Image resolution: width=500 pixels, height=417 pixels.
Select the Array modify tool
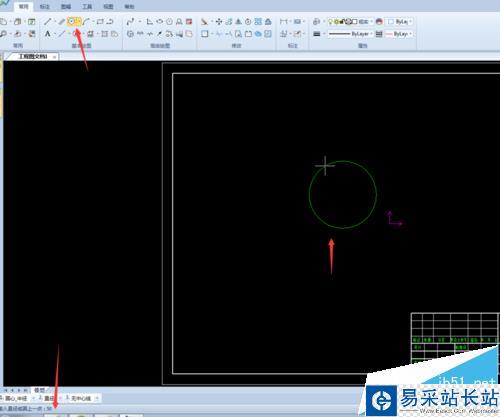(258, 22)
